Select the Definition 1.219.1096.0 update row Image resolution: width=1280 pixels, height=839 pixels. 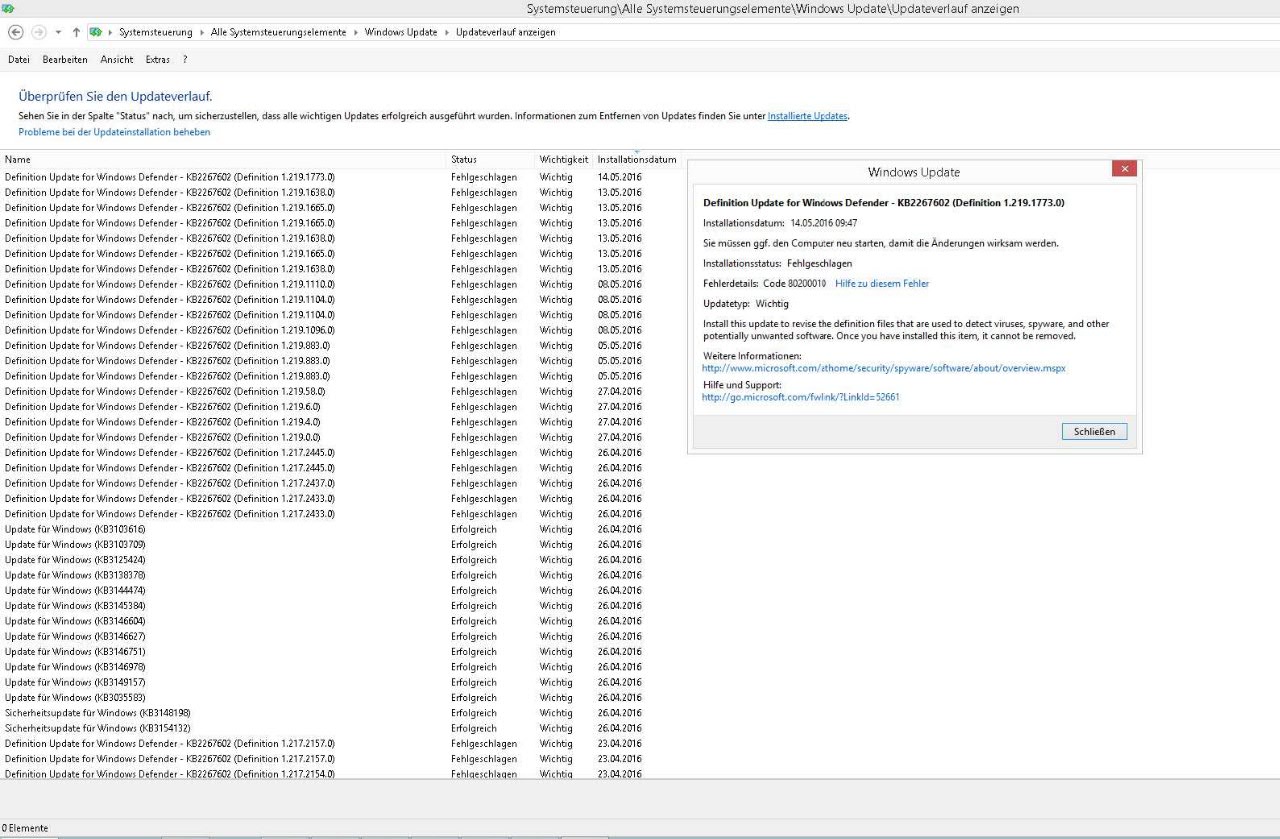click(323, 330)
